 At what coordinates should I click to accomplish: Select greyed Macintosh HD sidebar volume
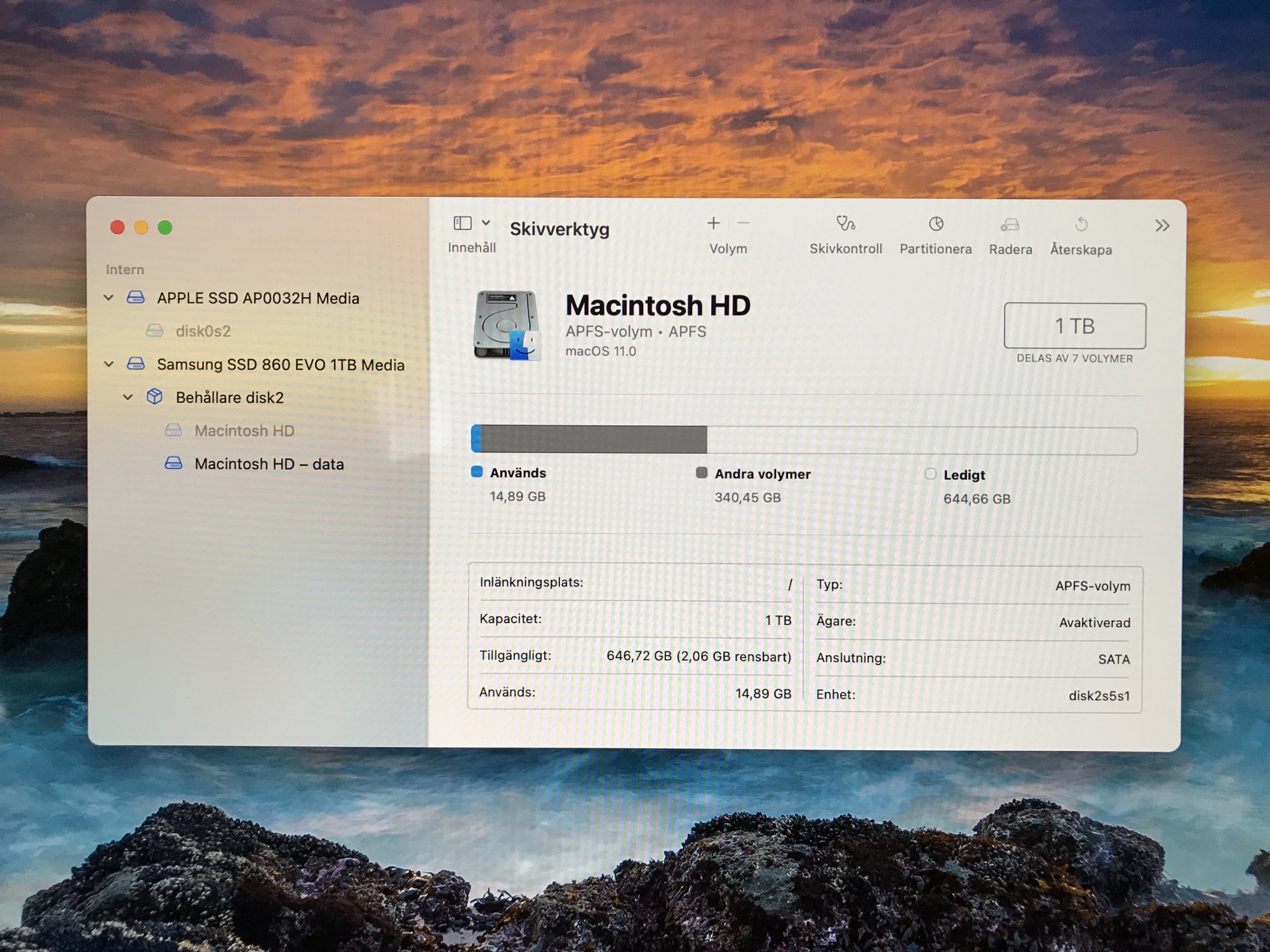tap(244, 431)
